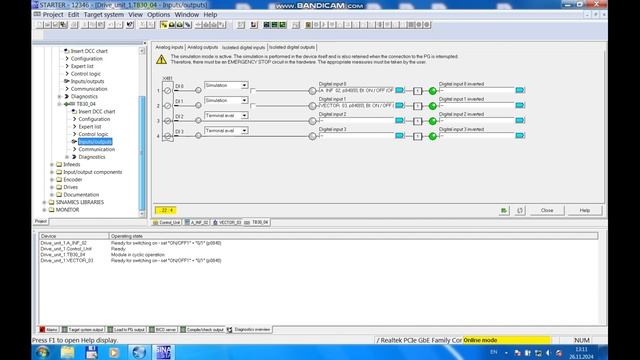Expand the Infeeds tree folder
Screen dimensions: 640x360
[52, 164]
